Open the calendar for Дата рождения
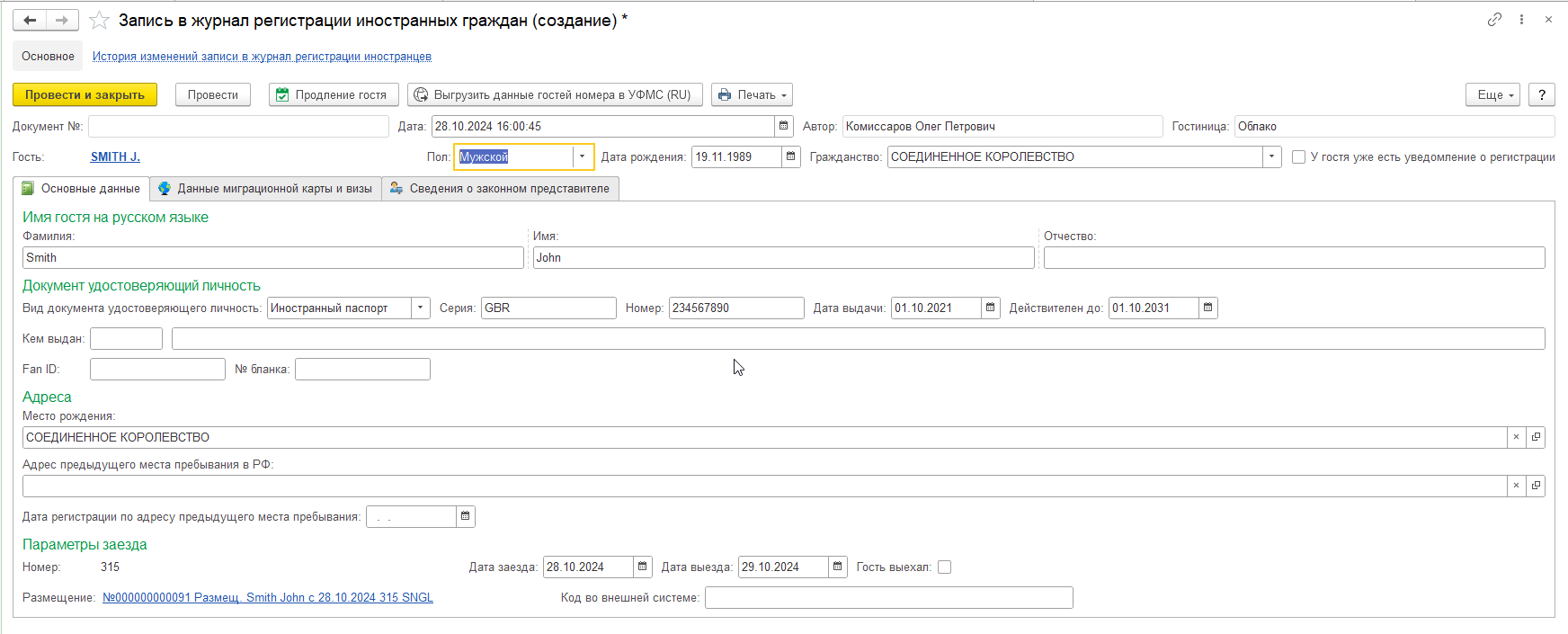The image size is (1568, 634). coord(790,156)
